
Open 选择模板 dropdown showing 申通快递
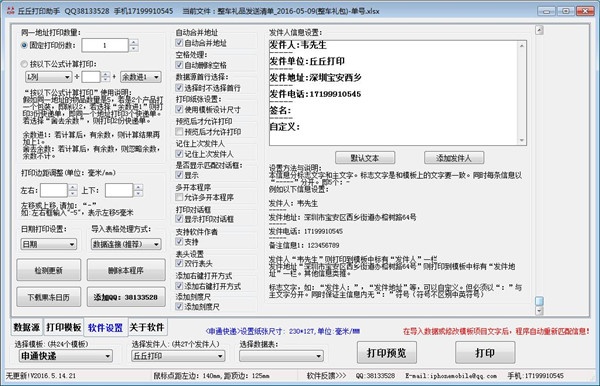pyautogui.click(x=65, y=356)
